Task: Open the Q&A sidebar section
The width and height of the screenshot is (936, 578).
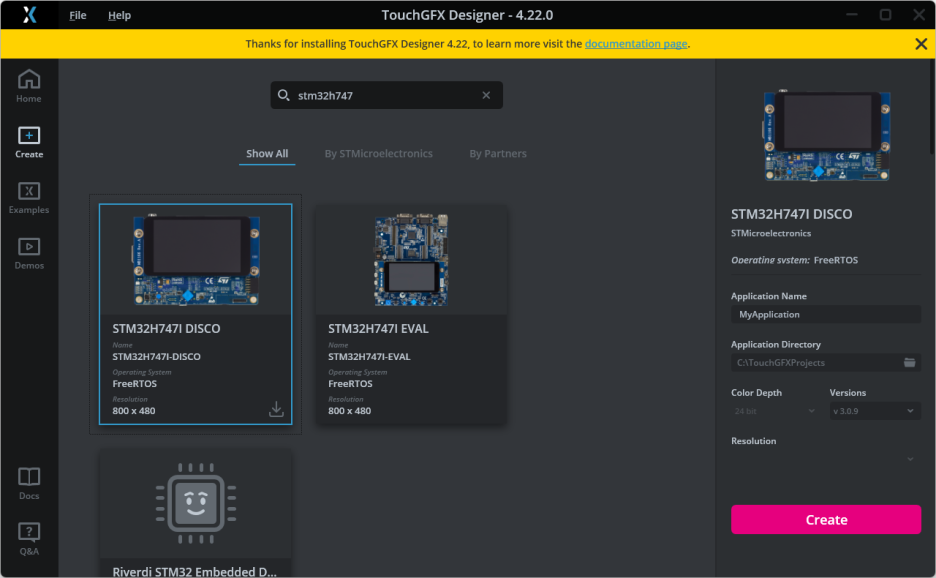Action: 29,539
